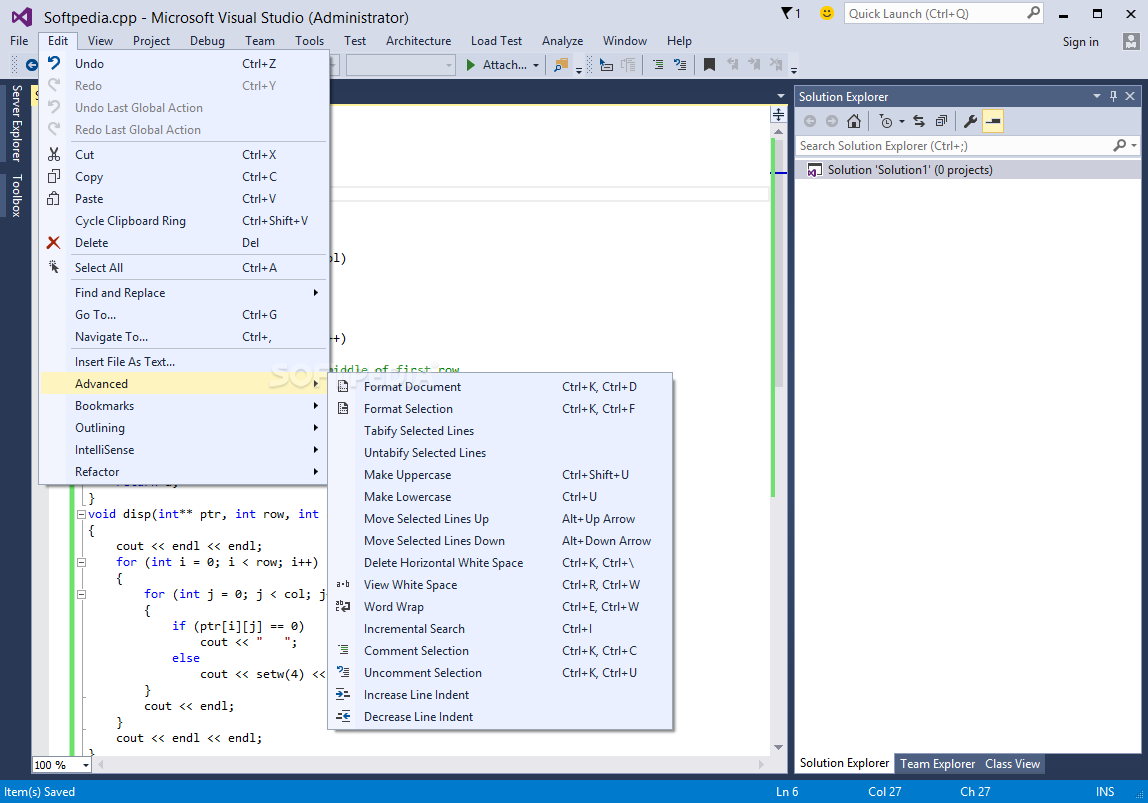The height and width of the screenshot is (803, 1148).
Task: Choose Select All from the Edit menu
Action: click(184, 267)
